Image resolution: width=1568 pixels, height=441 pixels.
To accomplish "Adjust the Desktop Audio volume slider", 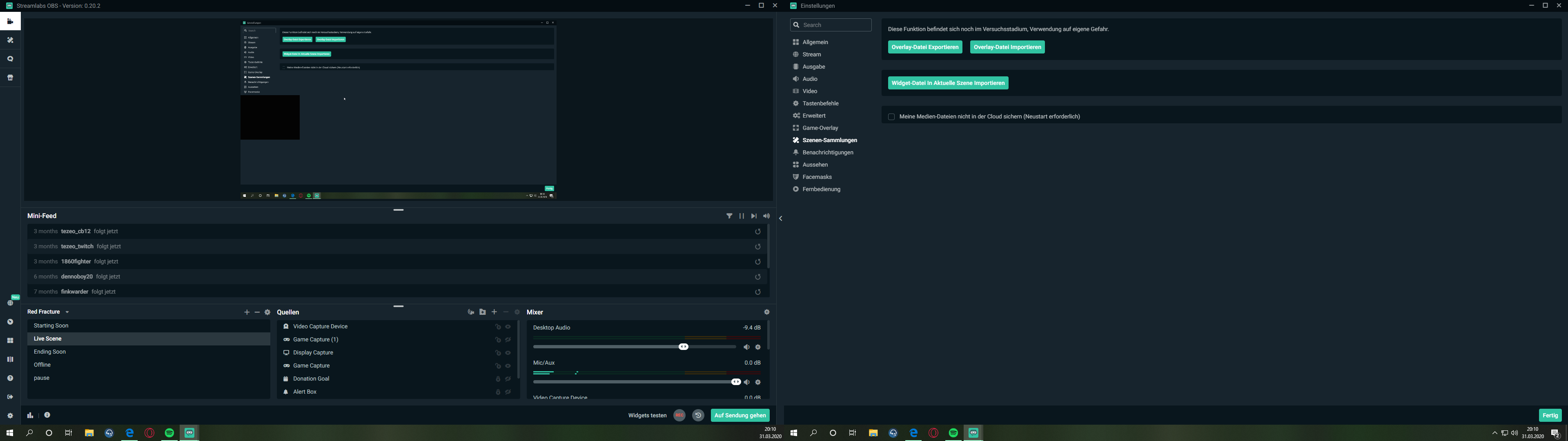I will 684,347.
